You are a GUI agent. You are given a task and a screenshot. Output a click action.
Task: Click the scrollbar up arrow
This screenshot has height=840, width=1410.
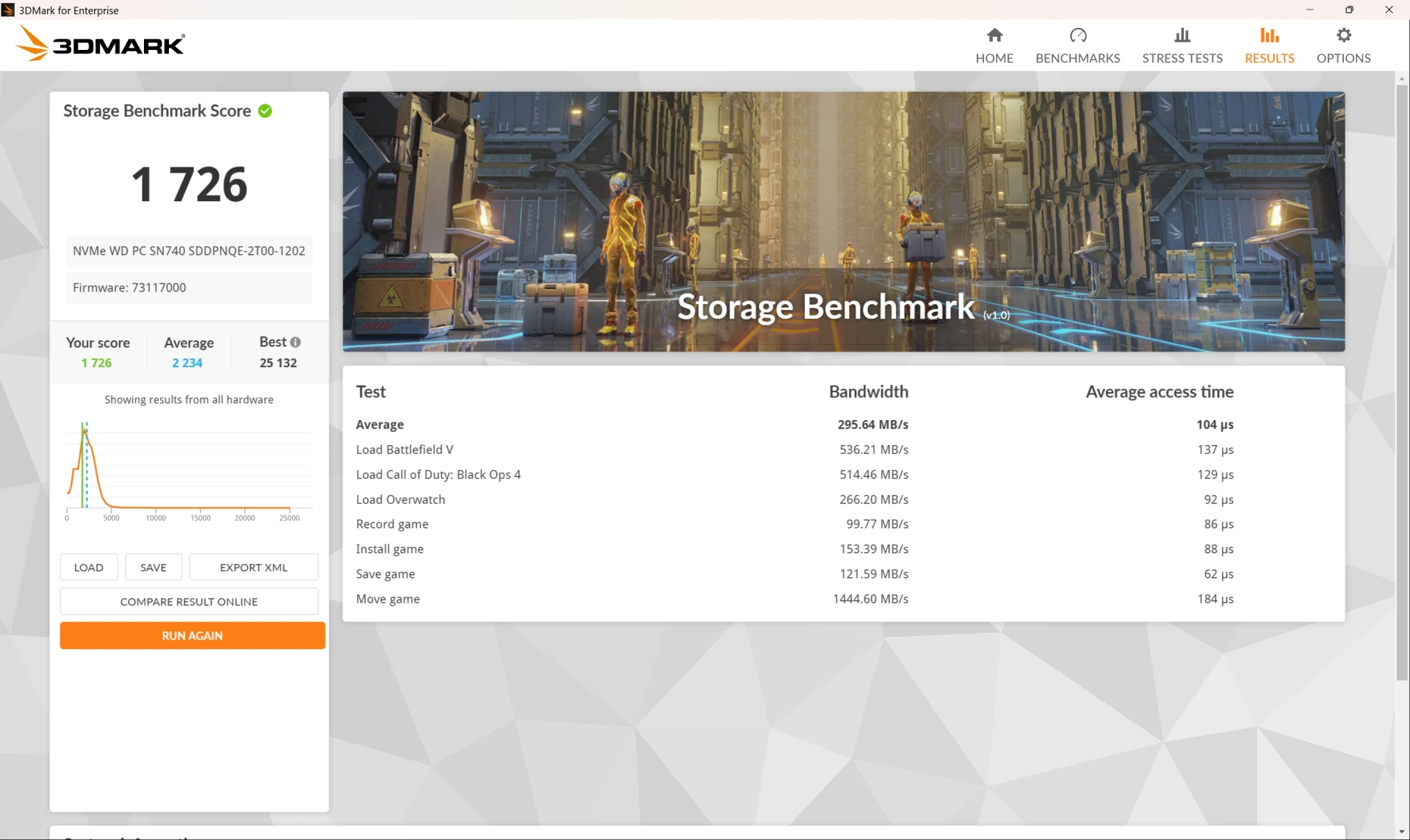coord(1402,78)
